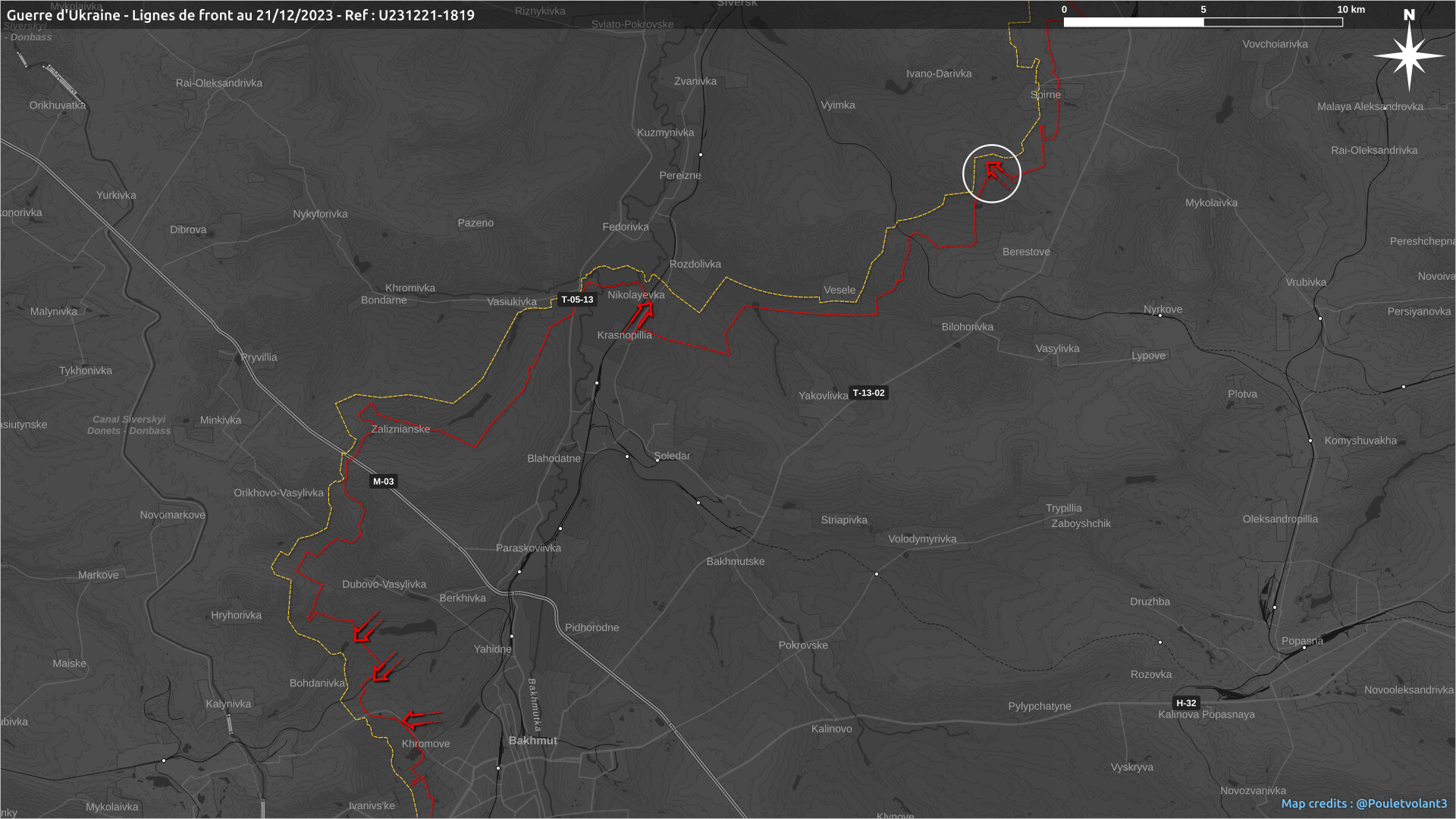
Task: Click the Dubovo-Vasylivka label
Action: coord(384,585)
